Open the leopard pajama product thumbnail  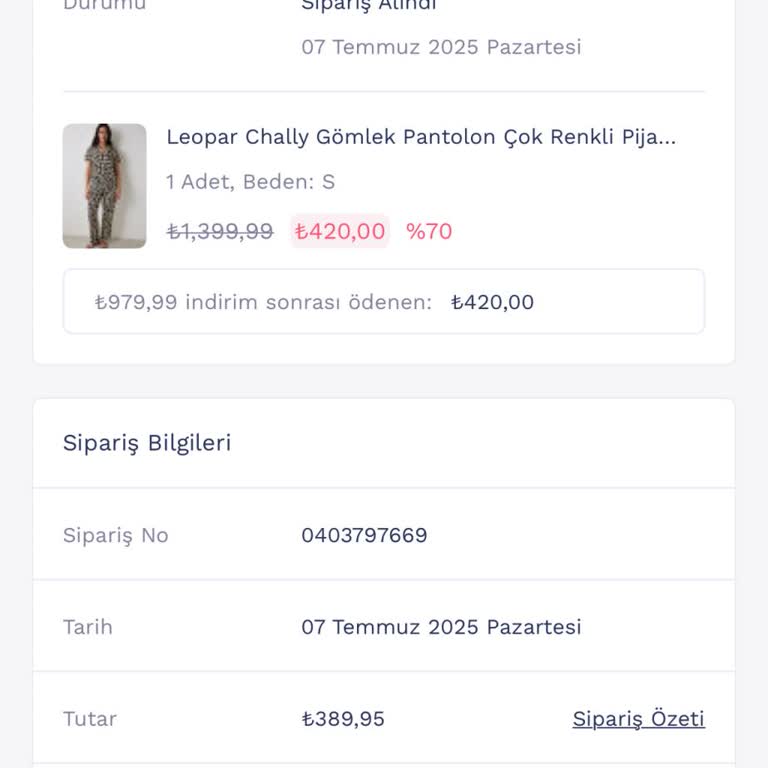pyautogui.click(x=104, y=186)
